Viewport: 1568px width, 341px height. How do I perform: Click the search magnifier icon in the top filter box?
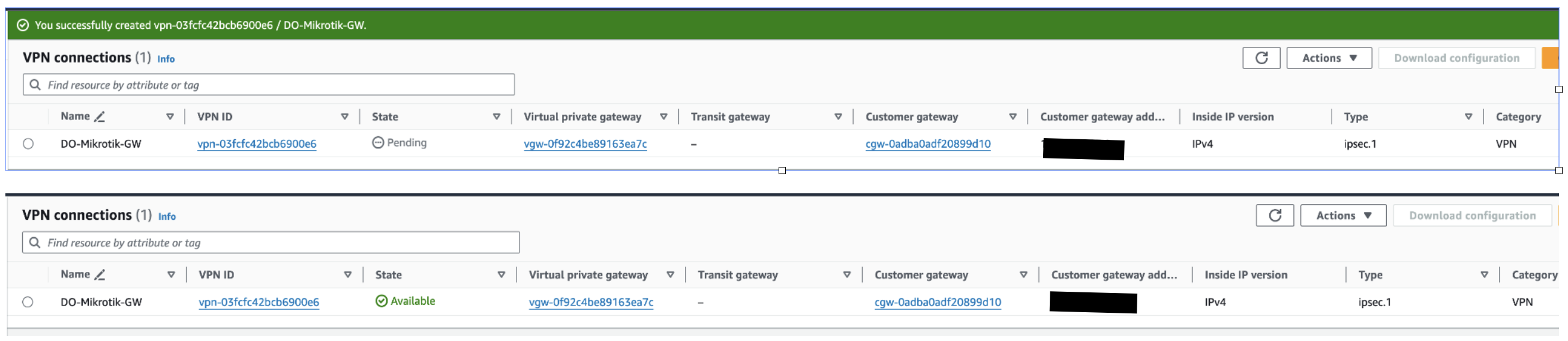35,85
